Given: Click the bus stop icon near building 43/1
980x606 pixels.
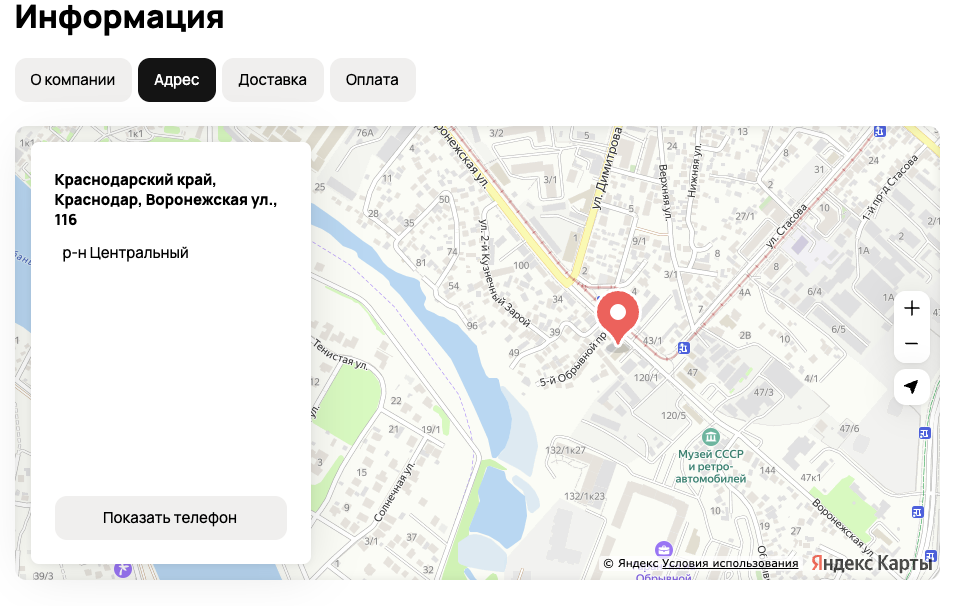Looking at the screenshot, I should click(684, 347).
